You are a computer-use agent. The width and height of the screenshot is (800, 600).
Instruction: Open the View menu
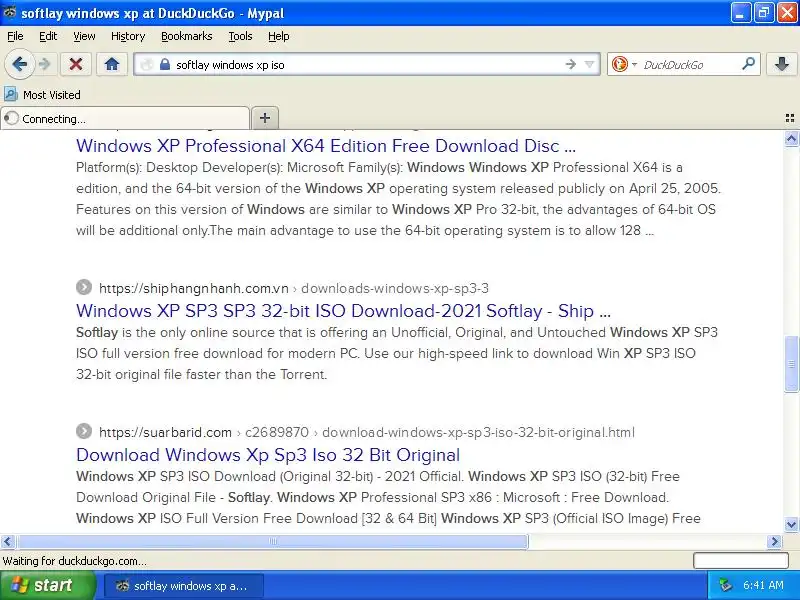84,36
